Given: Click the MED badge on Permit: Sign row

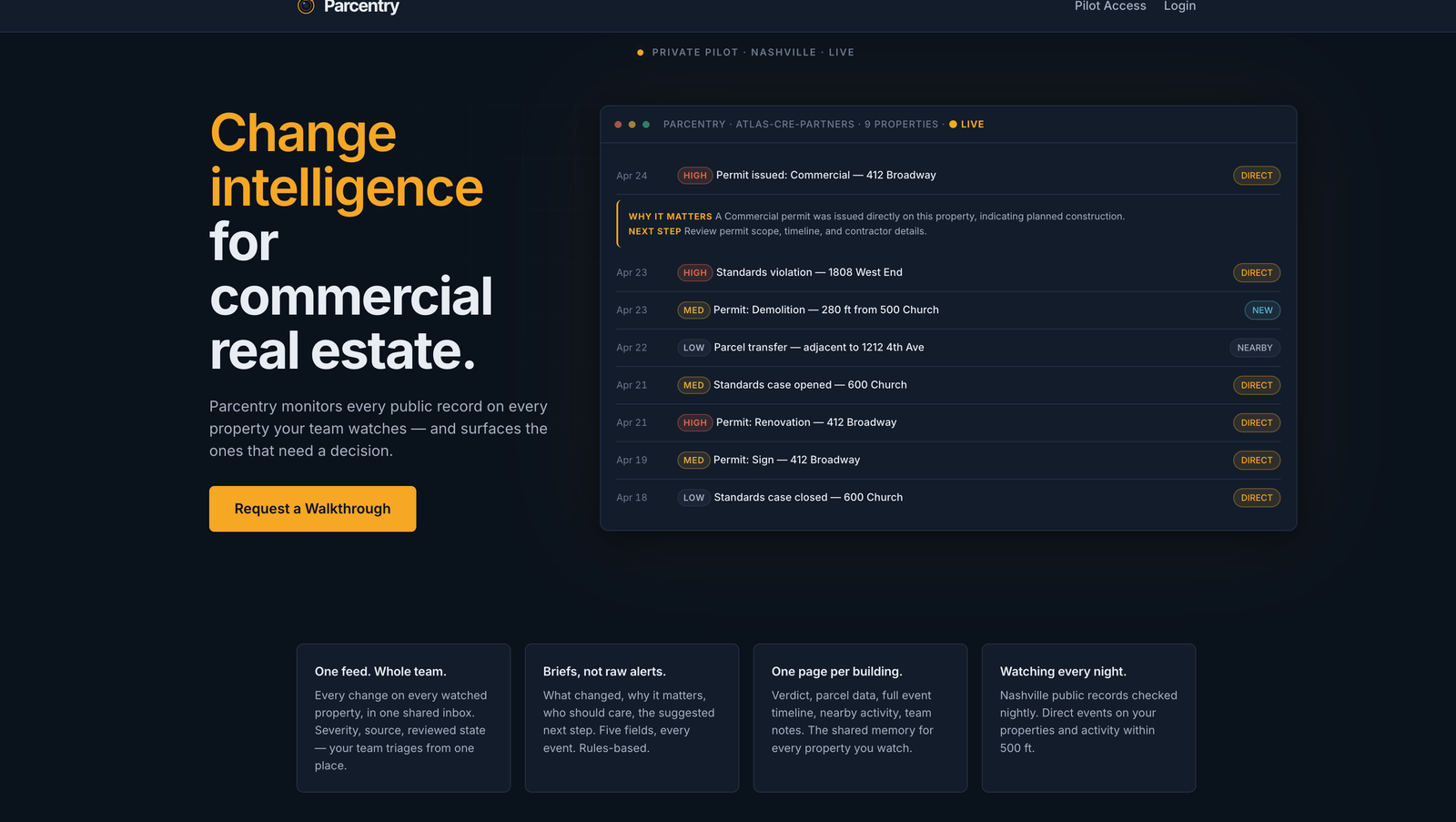Looking at the screenshot, I should 693,461.
